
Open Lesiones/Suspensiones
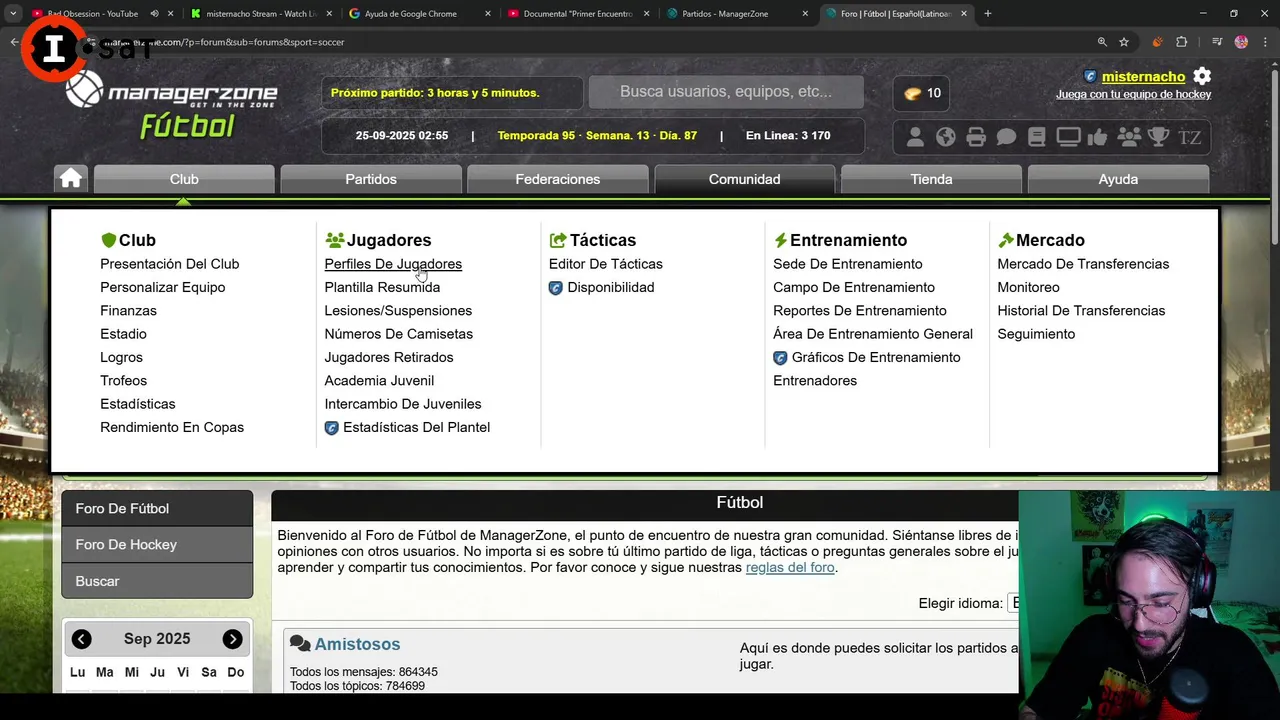click(x=398, y=311)
